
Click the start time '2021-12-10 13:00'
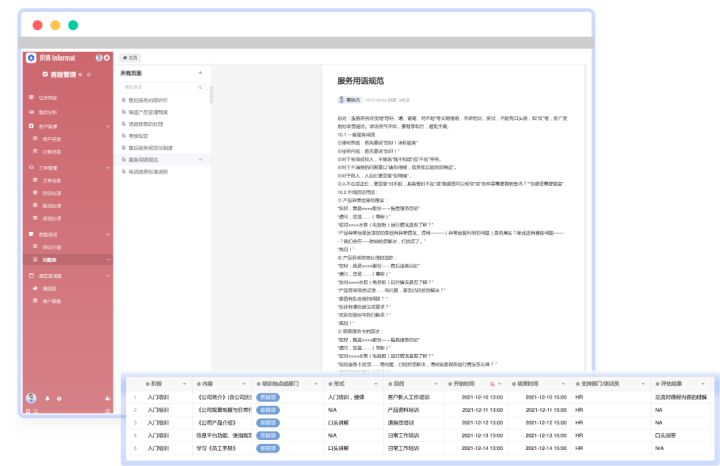tap(482, 397)
